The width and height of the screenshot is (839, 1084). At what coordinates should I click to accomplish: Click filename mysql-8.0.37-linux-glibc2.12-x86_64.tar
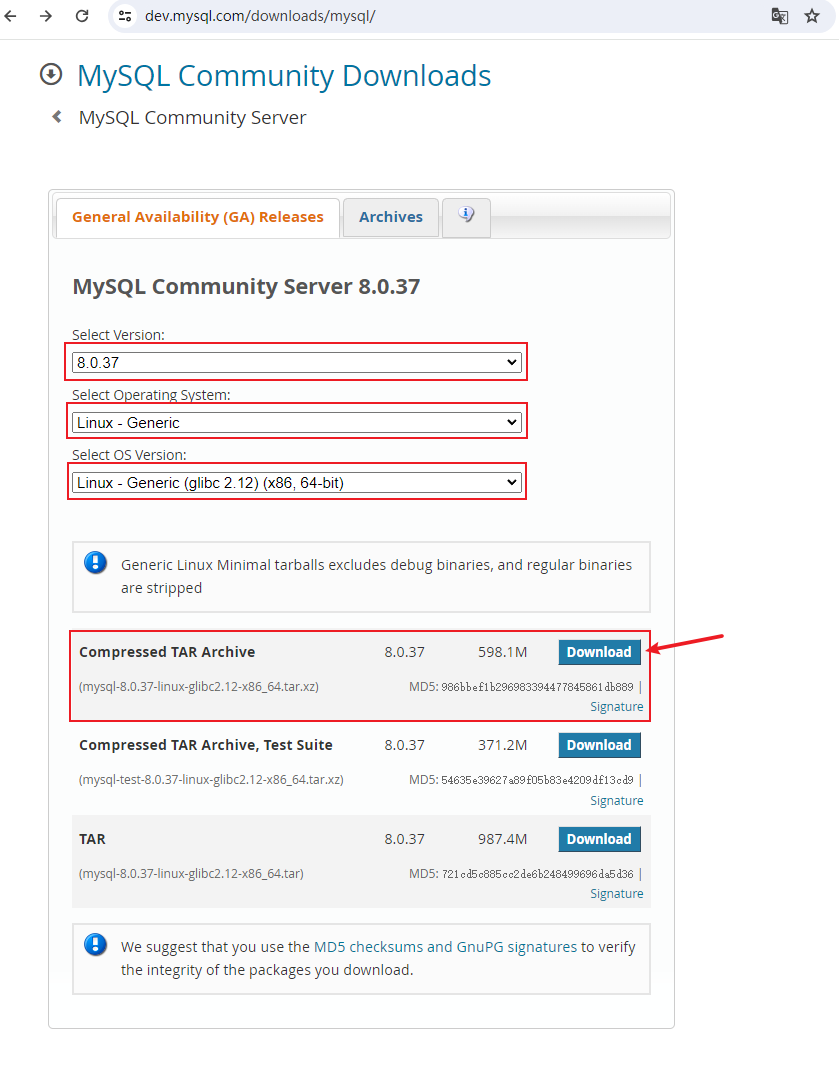[191, 873]
